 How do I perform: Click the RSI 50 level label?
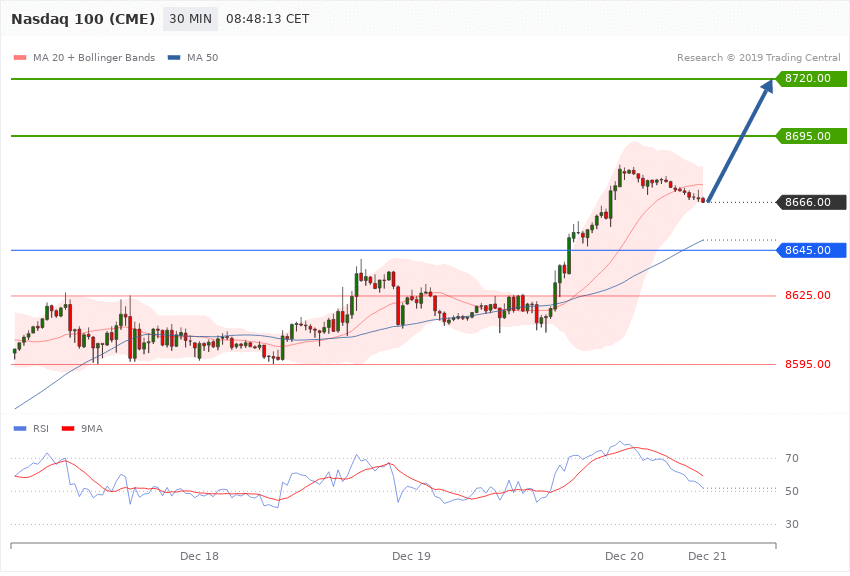(x=792, y=491)
